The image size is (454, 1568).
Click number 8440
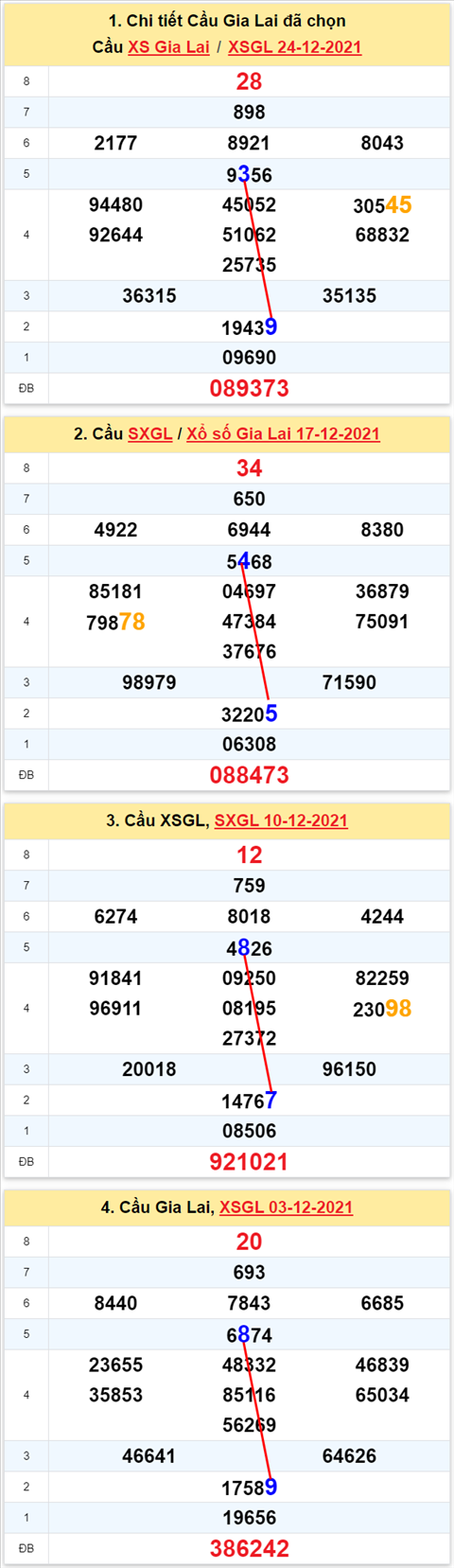pyautogui.click(x=115, y=1304)
